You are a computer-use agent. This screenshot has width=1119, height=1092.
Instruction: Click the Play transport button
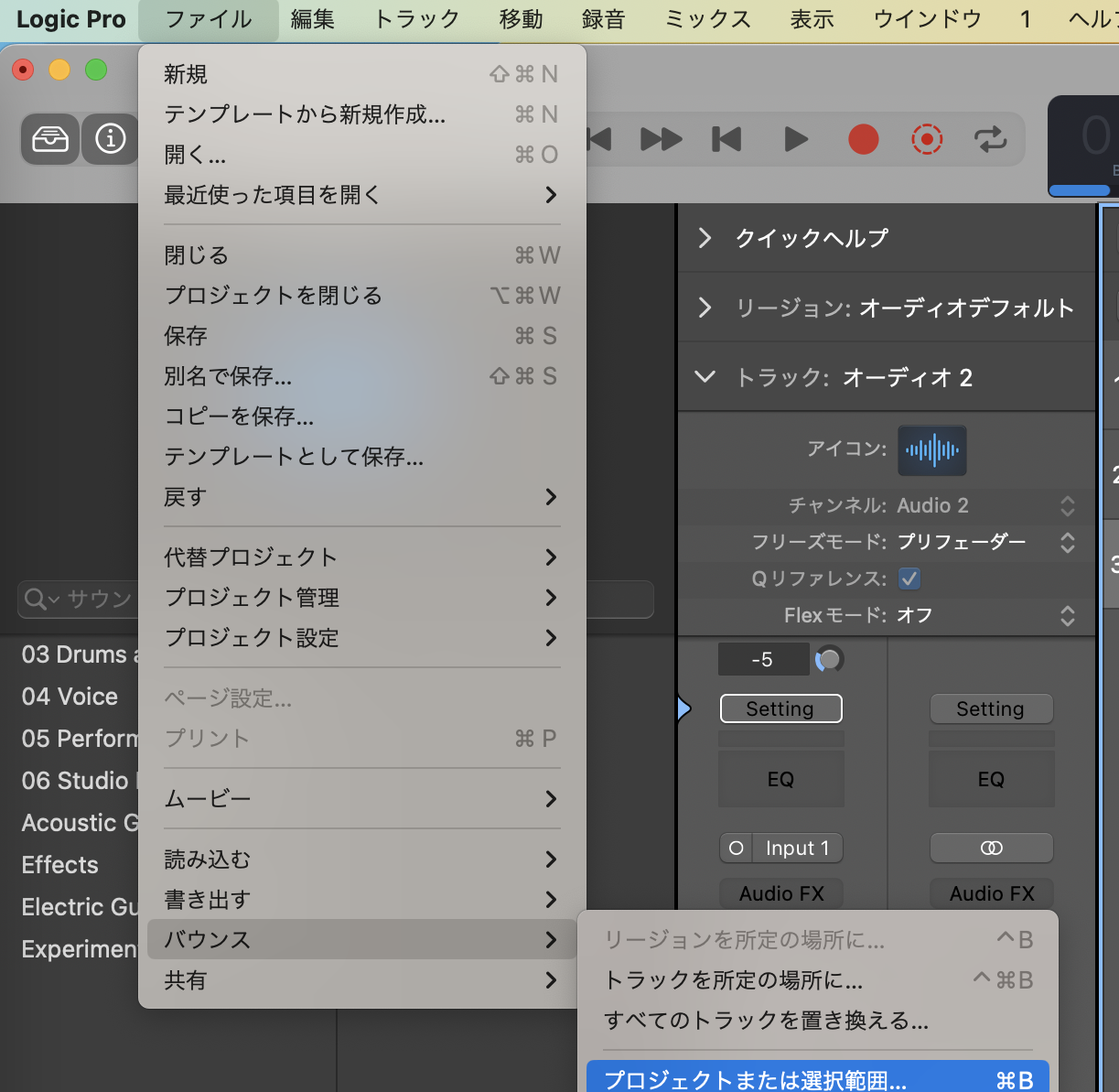click(x=796, y=139)
